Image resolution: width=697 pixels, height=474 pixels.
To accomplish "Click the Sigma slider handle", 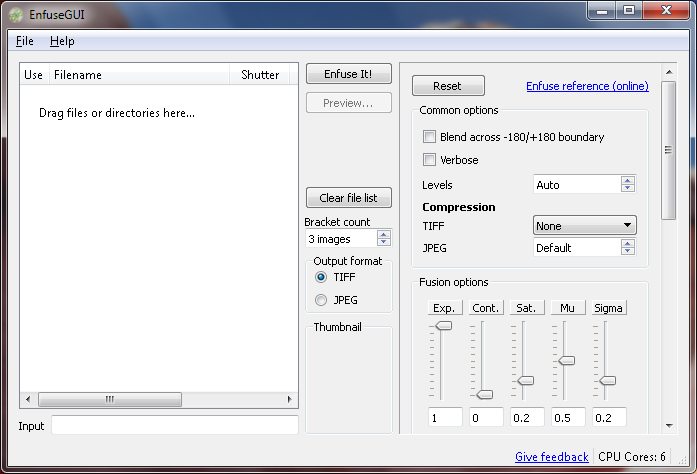I will [x=607, y=381].
